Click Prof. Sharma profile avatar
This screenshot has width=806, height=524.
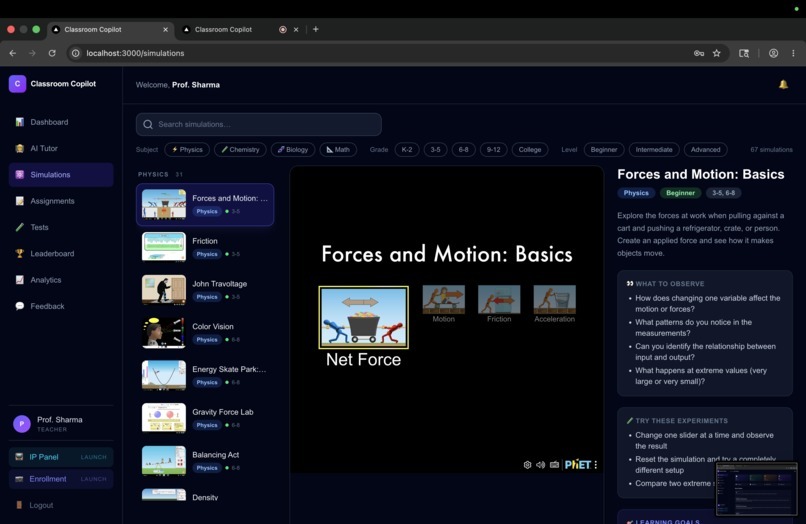pos(22,424)
